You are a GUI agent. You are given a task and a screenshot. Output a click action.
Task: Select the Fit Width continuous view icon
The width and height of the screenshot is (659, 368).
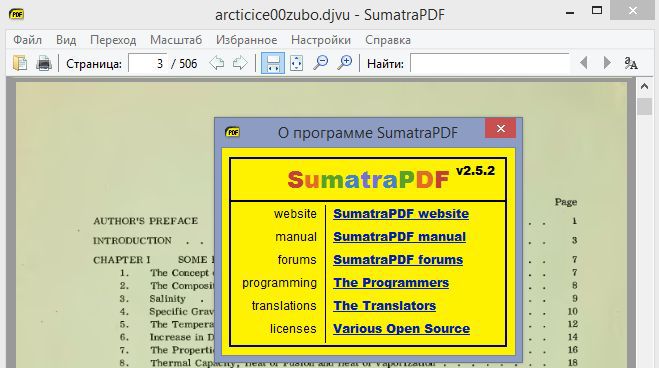click(x=273, y=63)
